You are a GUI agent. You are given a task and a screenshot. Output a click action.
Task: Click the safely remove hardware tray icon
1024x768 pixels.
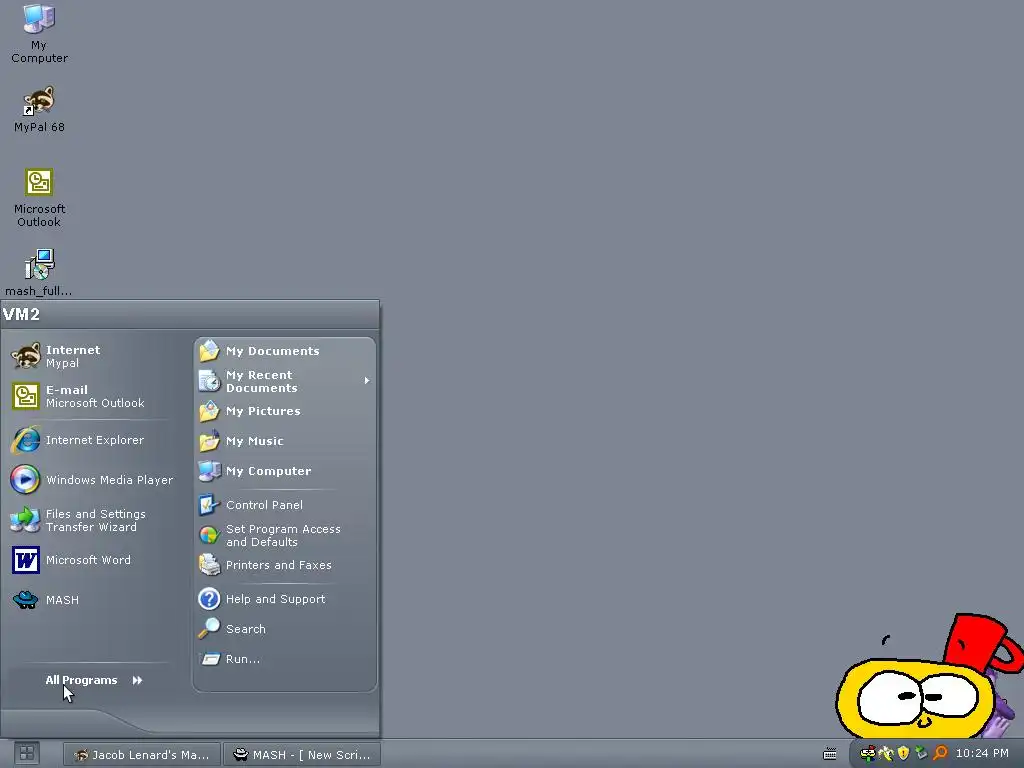pos(921,754)
